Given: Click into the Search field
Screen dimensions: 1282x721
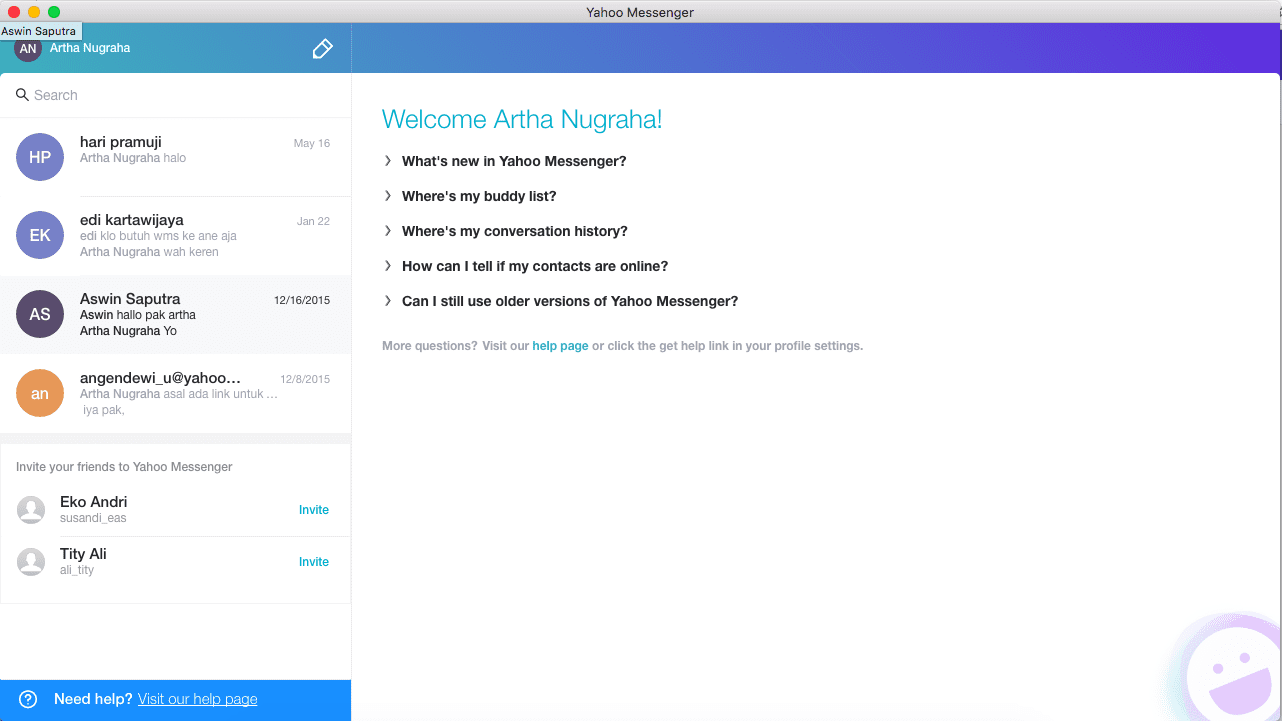Looking at the screenshot, I should click(x=180, y=95).
